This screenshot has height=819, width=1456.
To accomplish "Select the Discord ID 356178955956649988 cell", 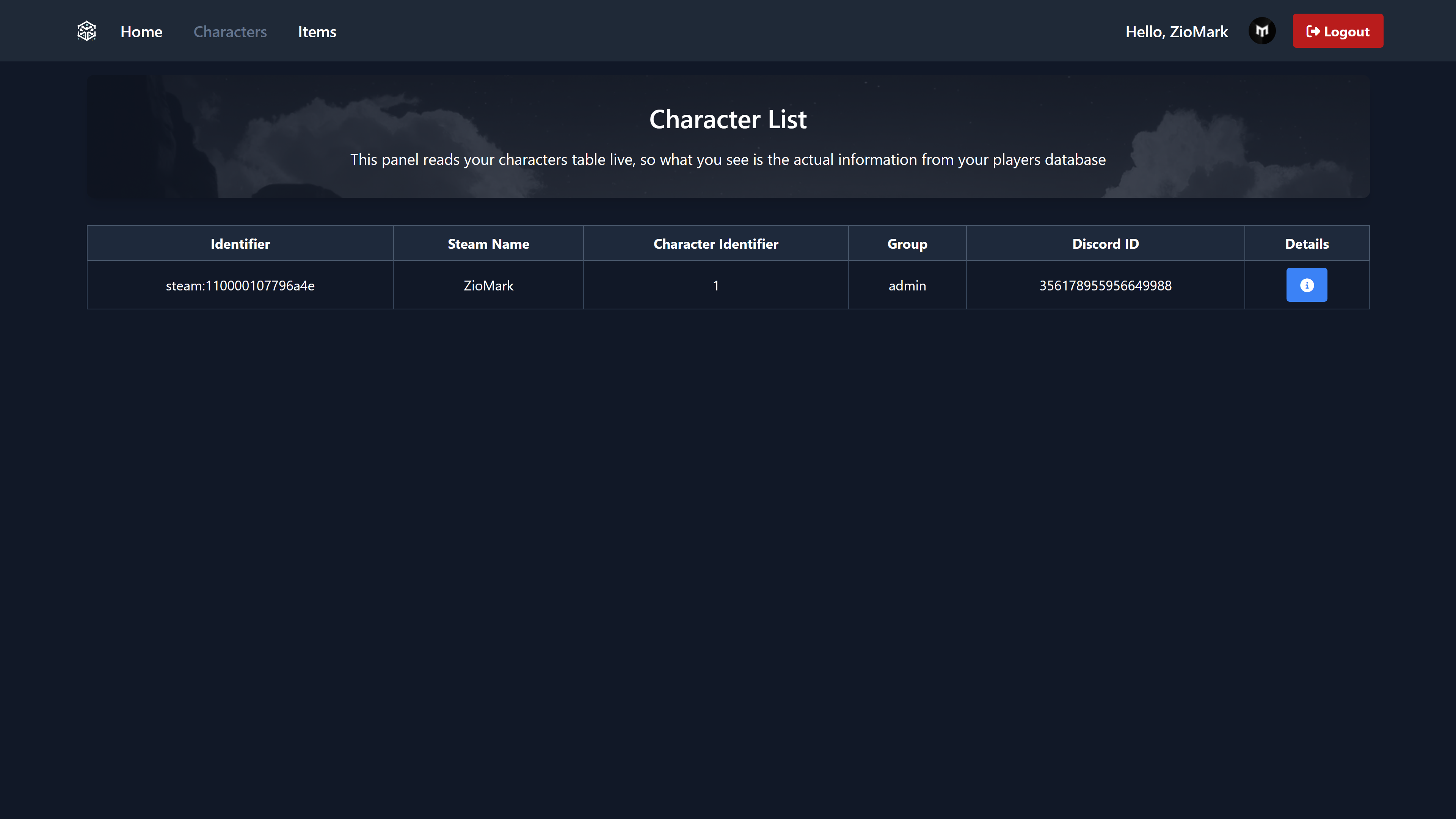I will pos(1105,286).
